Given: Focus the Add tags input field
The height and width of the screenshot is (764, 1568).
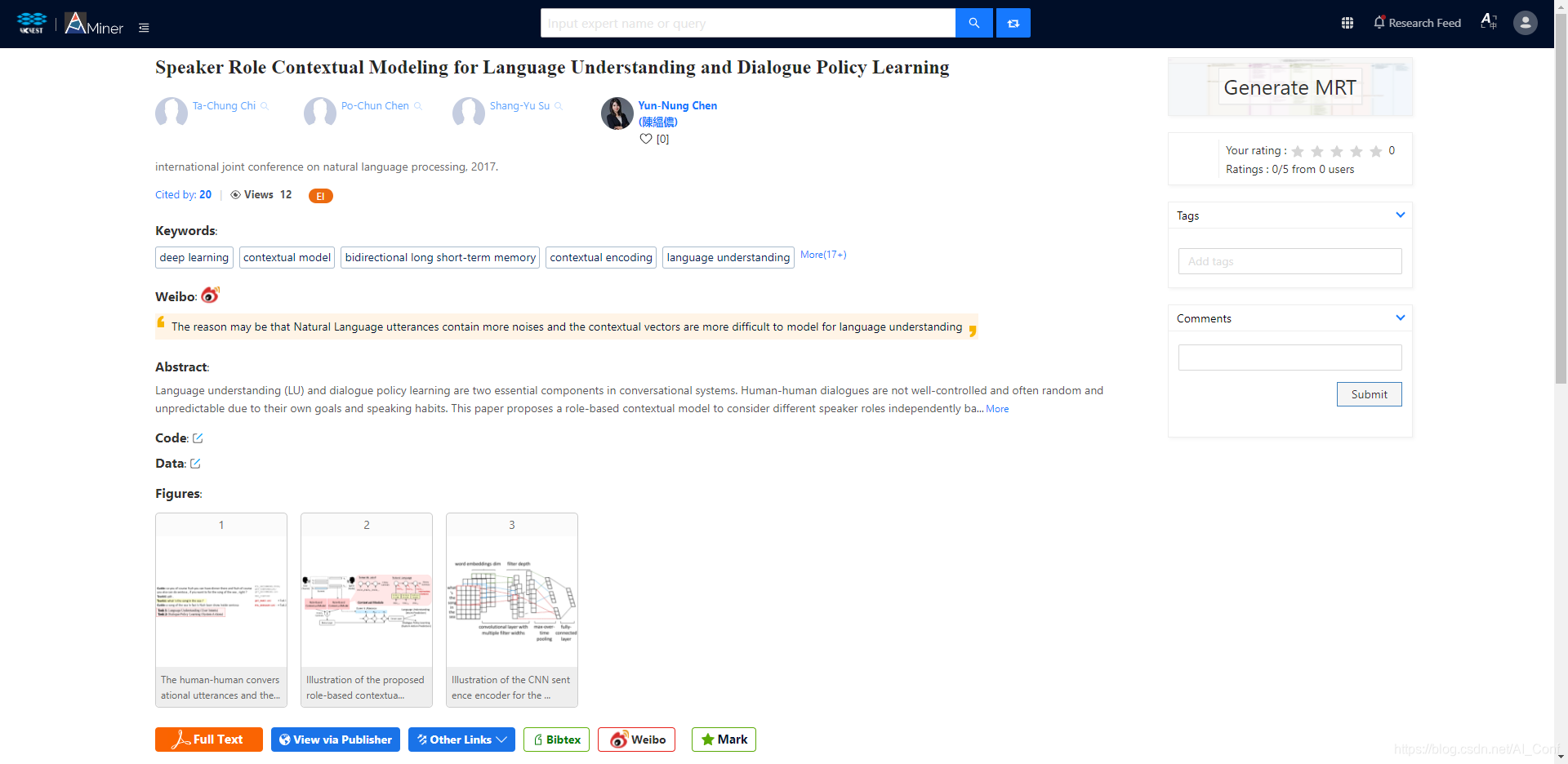Looking at the screenshot, I should pos(1290,261).
